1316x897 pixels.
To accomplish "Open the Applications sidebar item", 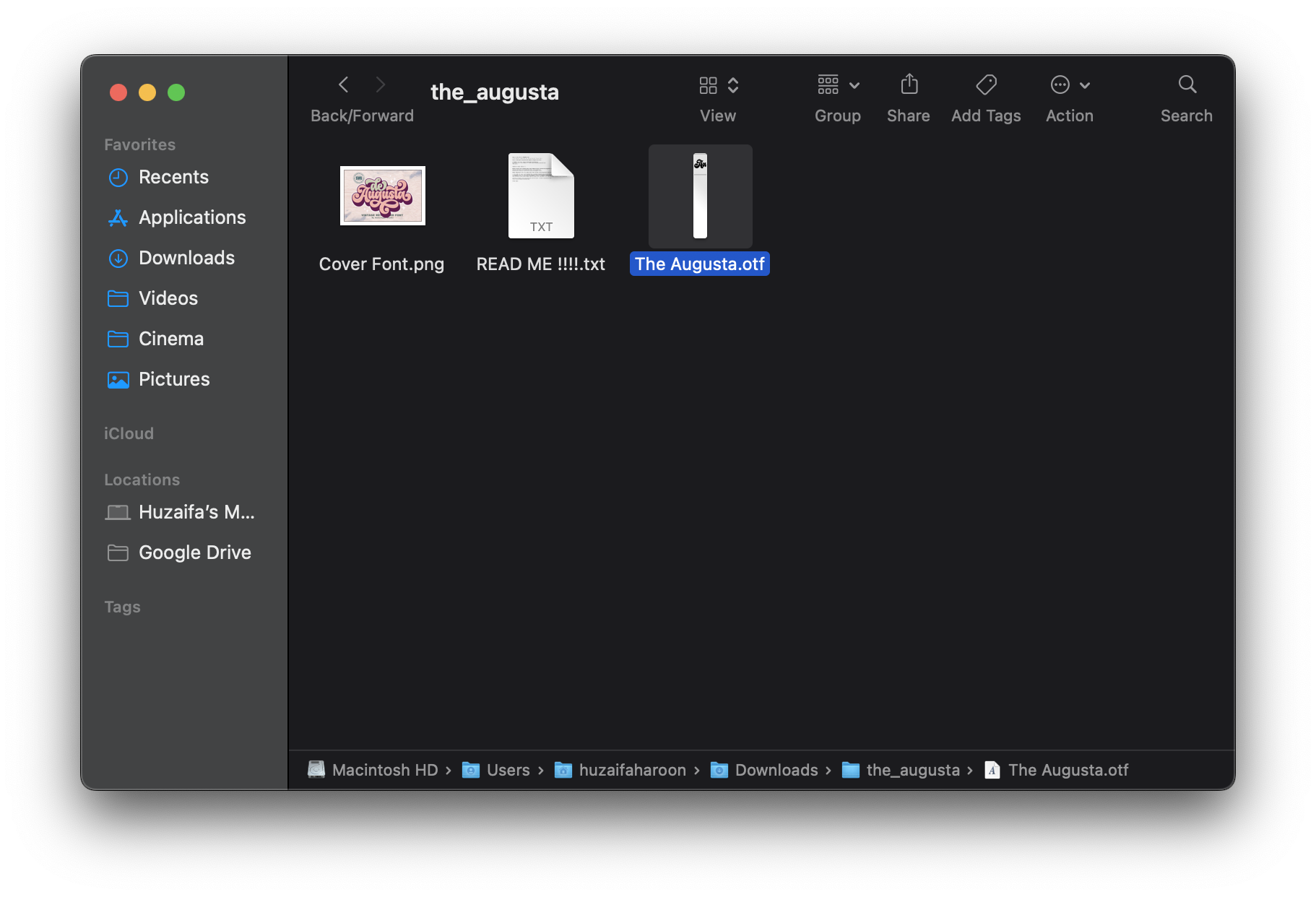I will [118, 217].
